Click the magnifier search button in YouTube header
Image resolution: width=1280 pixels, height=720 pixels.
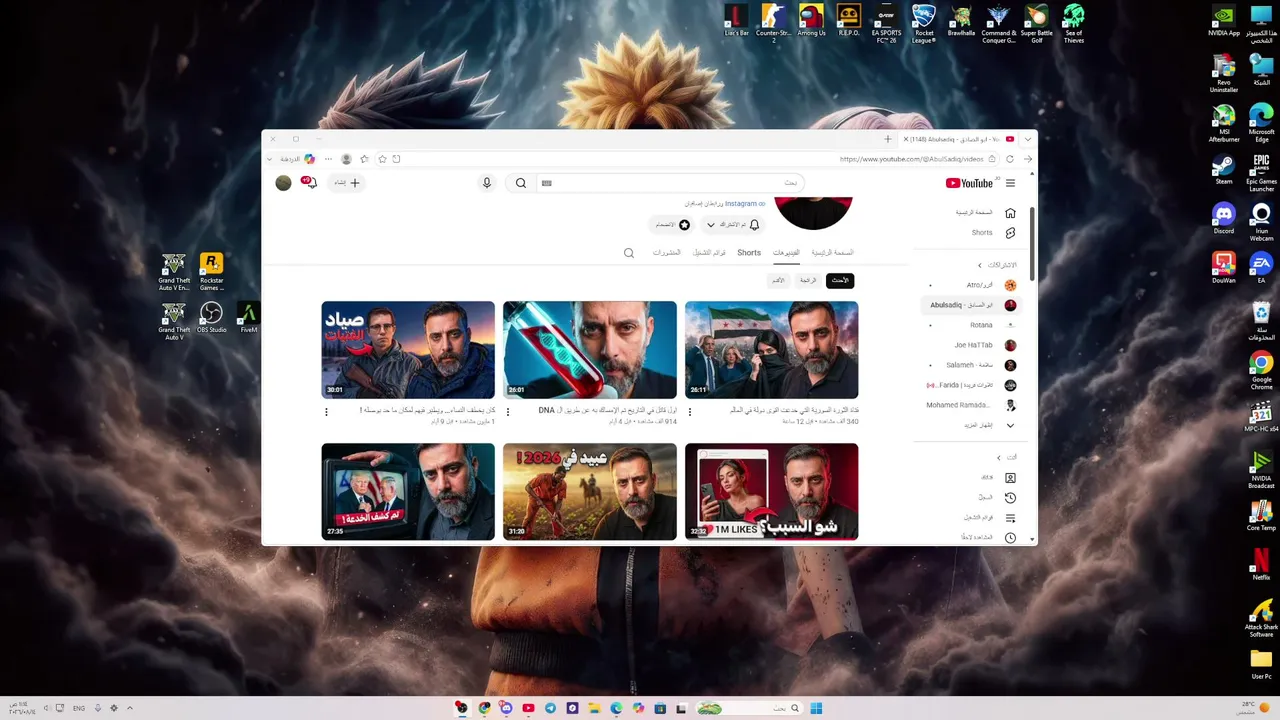(x=521, y=183)
